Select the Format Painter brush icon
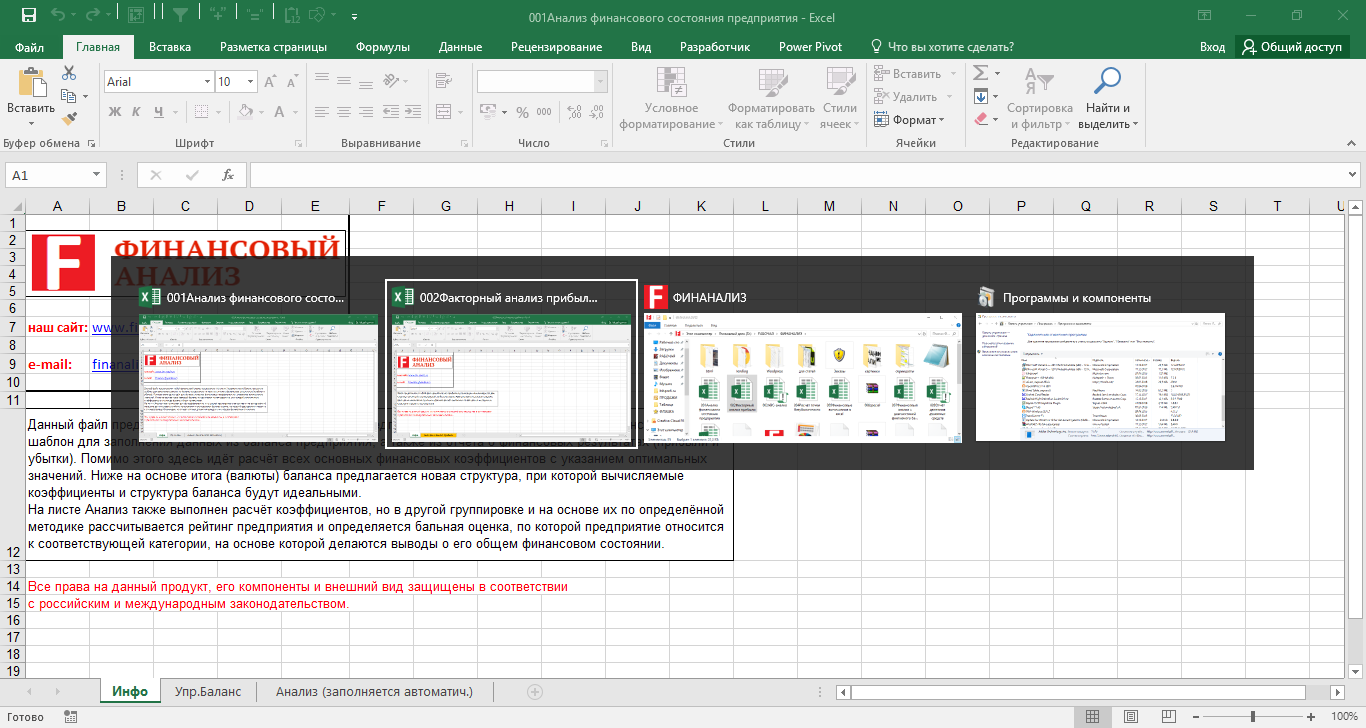This screenshot has height=728, width=1366. (69, 119)
